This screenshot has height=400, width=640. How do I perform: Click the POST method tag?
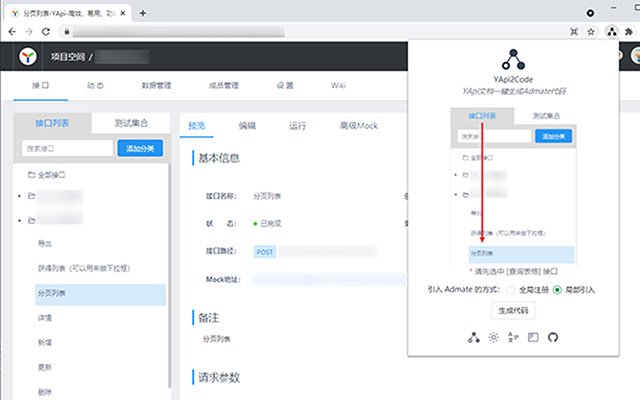(264, 252)
